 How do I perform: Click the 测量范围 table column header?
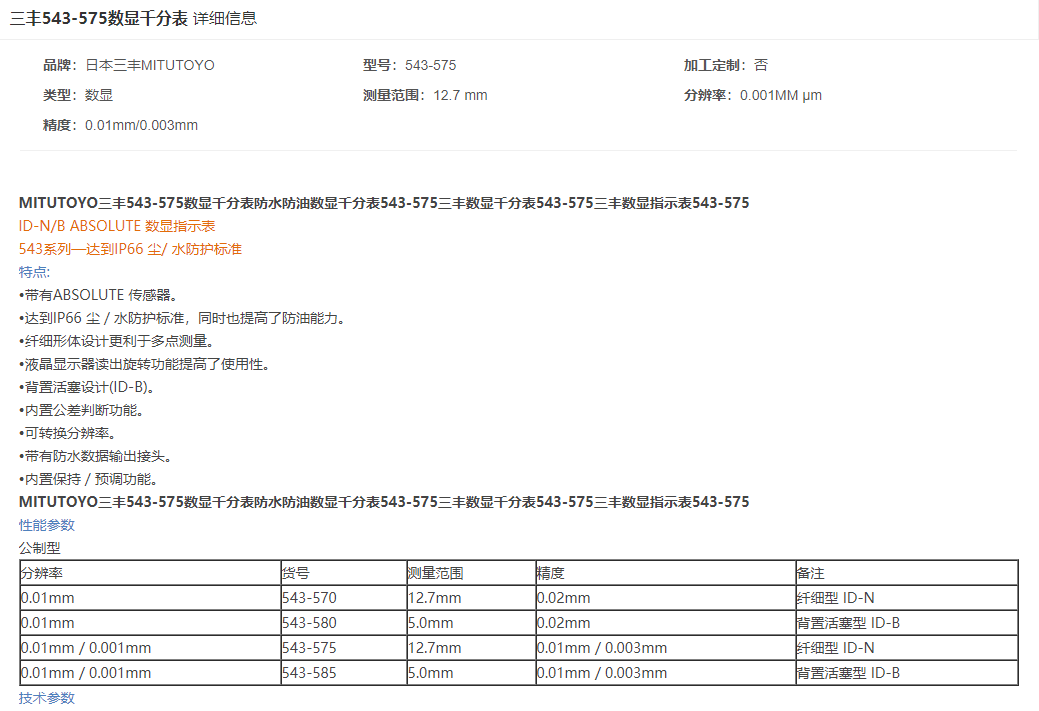tap(435, 573)
